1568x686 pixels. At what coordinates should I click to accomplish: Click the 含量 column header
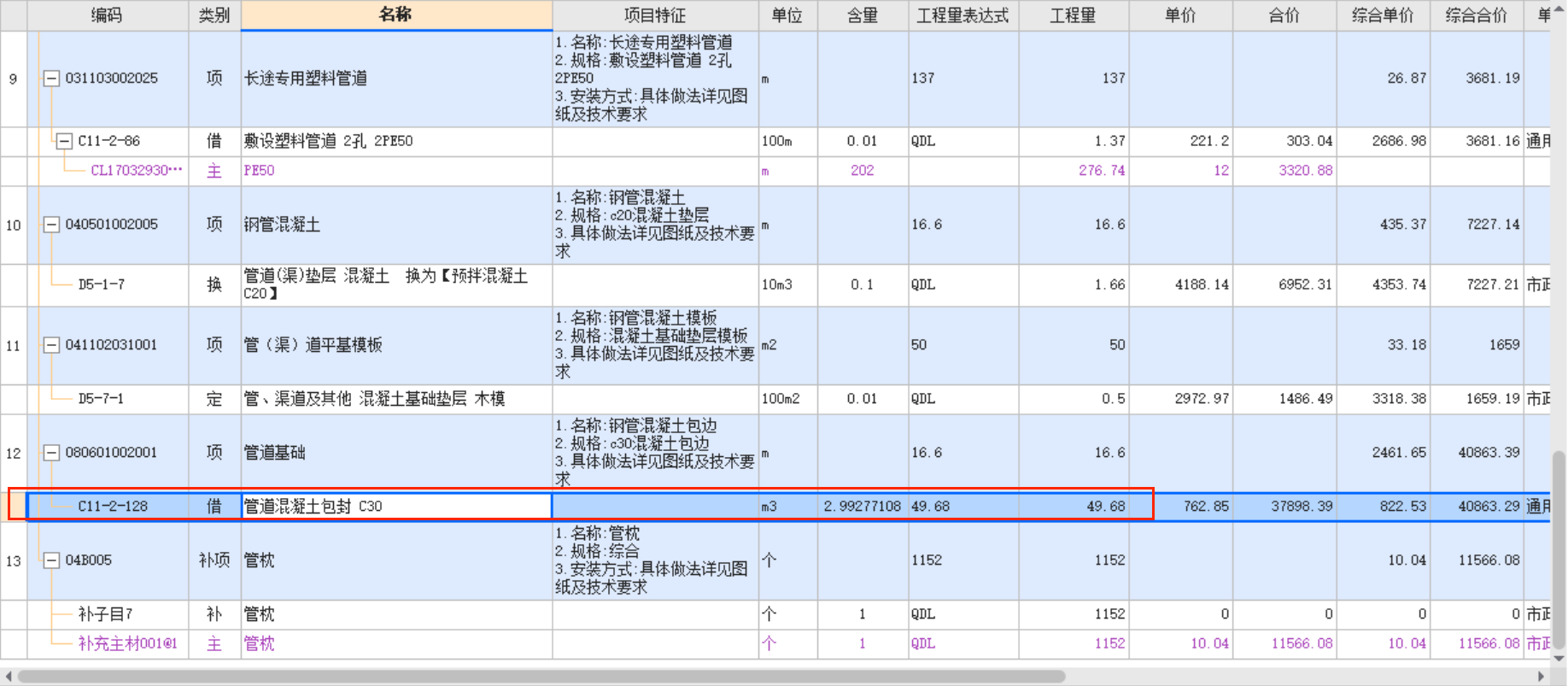coord(863,15)
